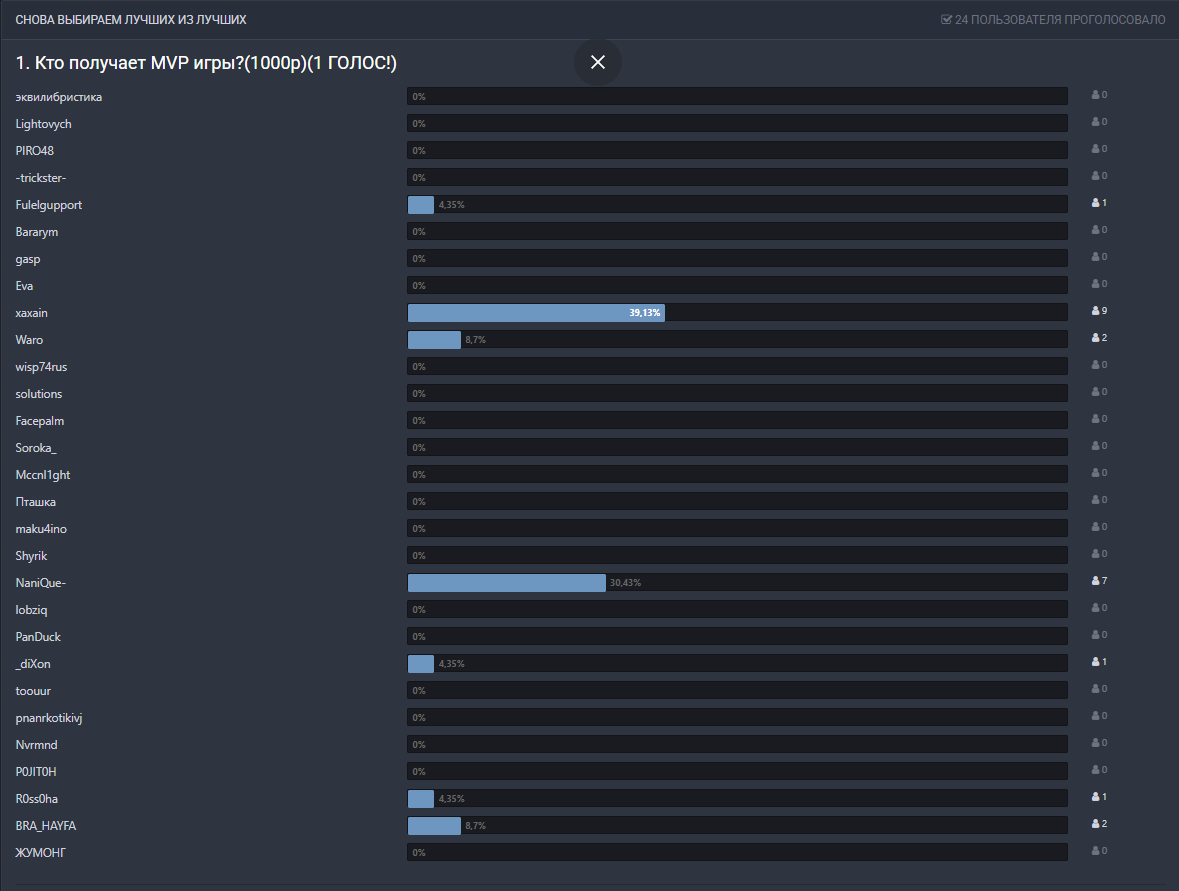
Task: Pick the Mccnl1ght option label
Action: coord(43,475)
